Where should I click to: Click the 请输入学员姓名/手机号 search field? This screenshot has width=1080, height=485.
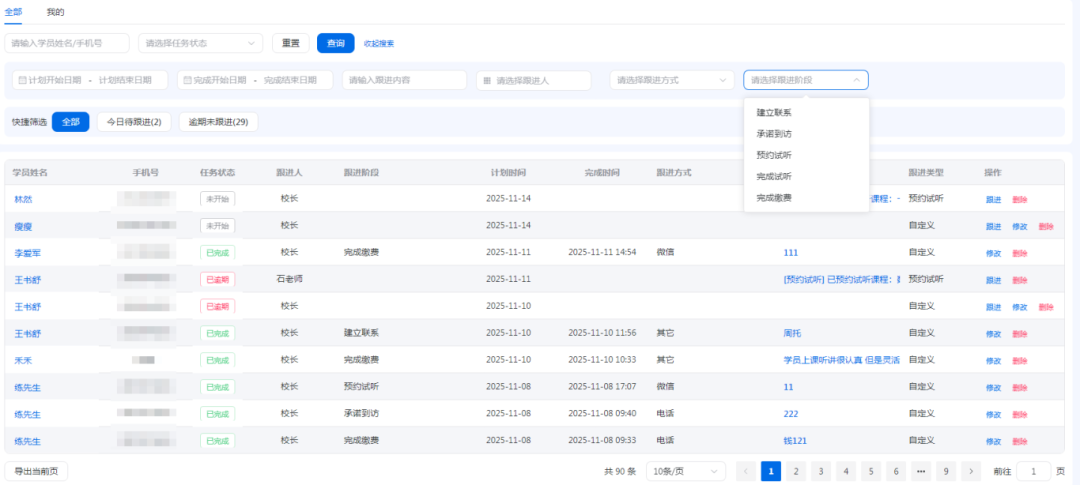(x=67, y=43)
